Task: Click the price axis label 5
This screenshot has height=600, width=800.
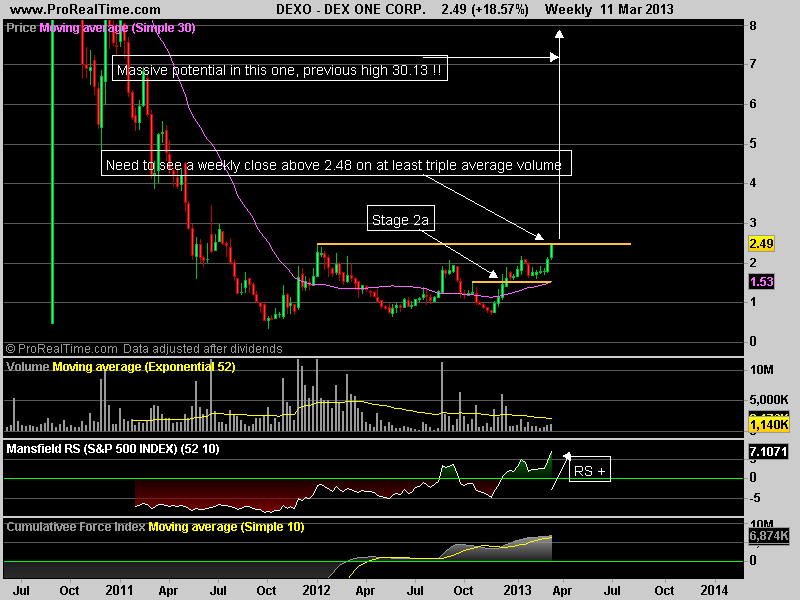Action: [753, 144]
